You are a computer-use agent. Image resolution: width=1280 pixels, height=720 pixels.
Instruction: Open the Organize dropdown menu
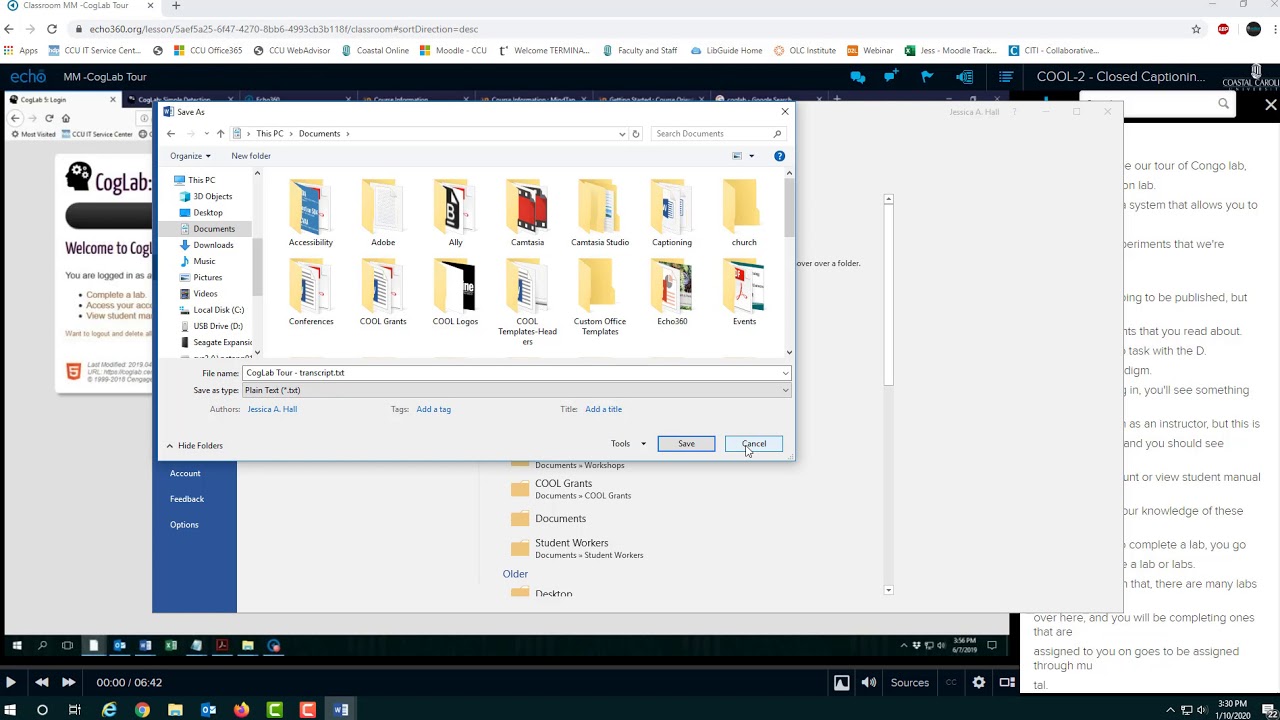tap(190, 156)
